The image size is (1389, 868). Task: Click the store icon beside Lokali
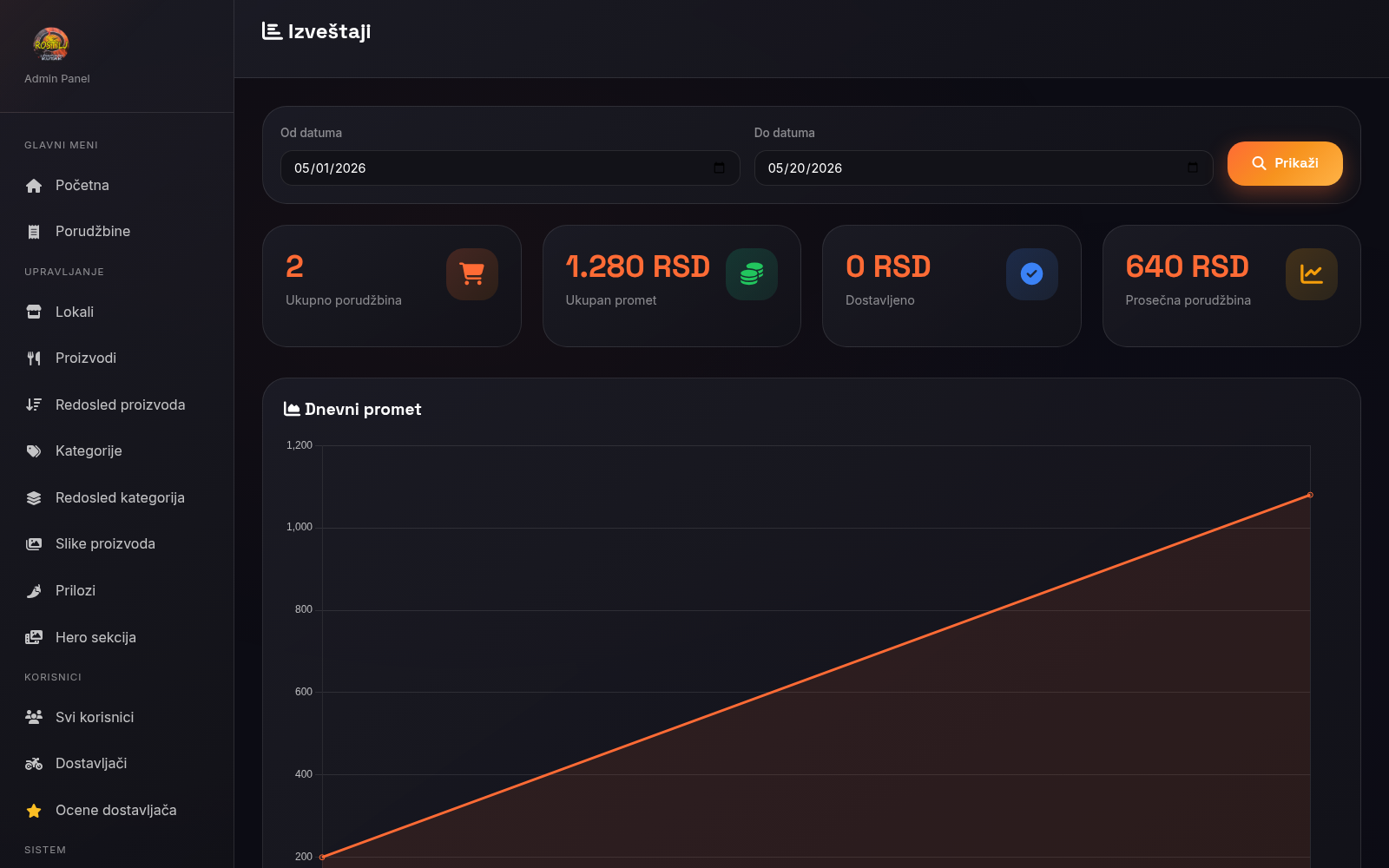click(34, 312)
